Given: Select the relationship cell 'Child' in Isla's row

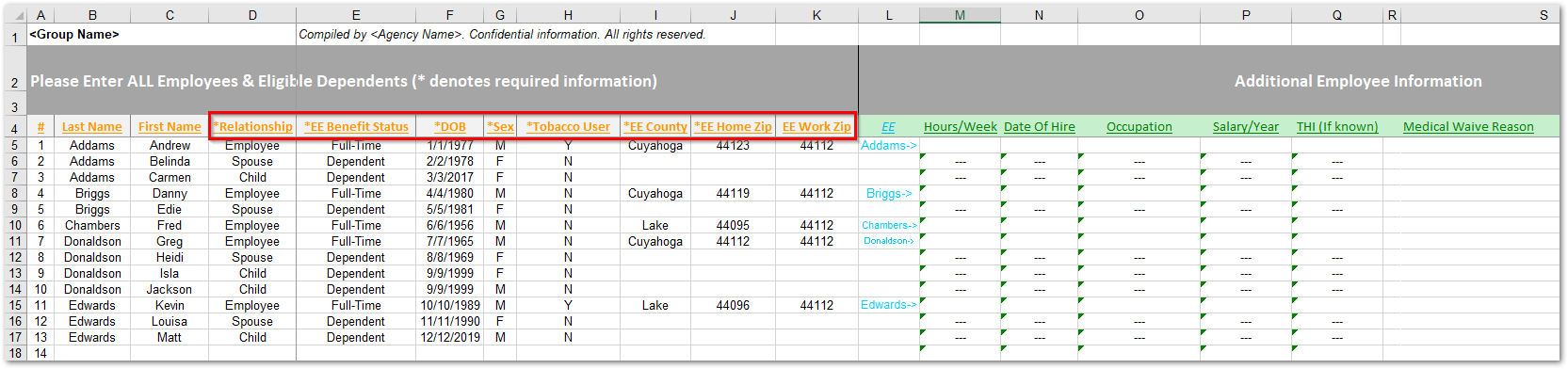Looking at the screenshot, I should coord(252,273).
